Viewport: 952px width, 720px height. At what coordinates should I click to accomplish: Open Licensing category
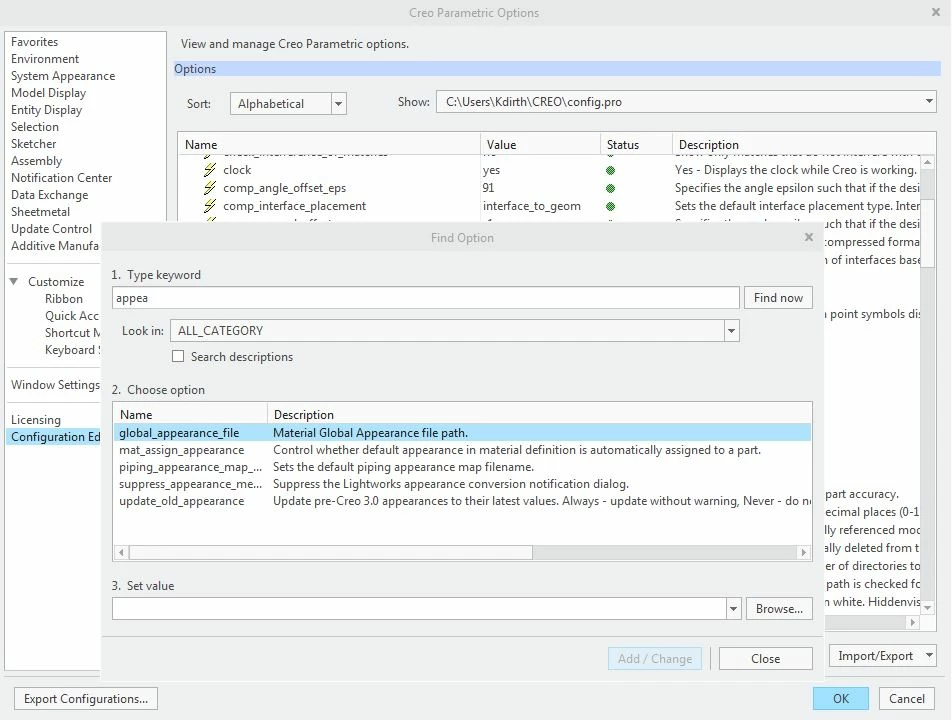(x=36, y=419)
